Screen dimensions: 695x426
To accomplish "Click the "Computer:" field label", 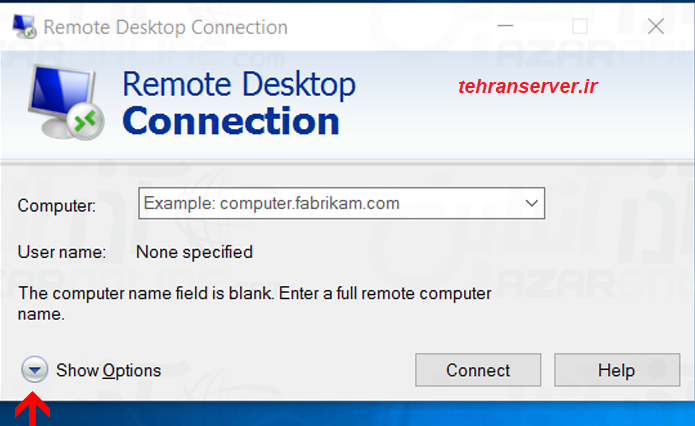I will (x=57, y=206).
